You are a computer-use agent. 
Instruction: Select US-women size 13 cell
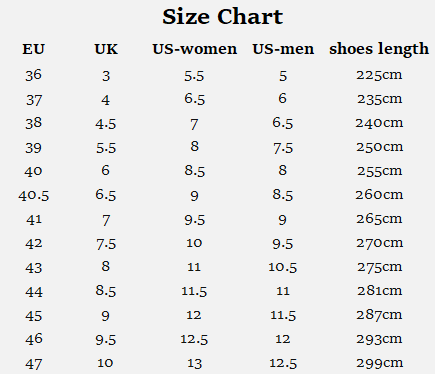(x=194, y=363)
